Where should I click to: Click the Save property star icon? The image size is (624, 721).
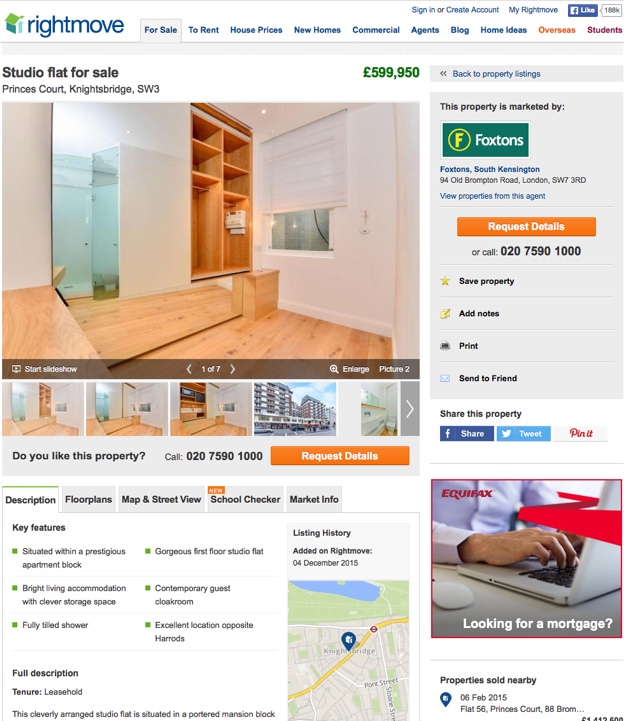(x=445, y=281)
